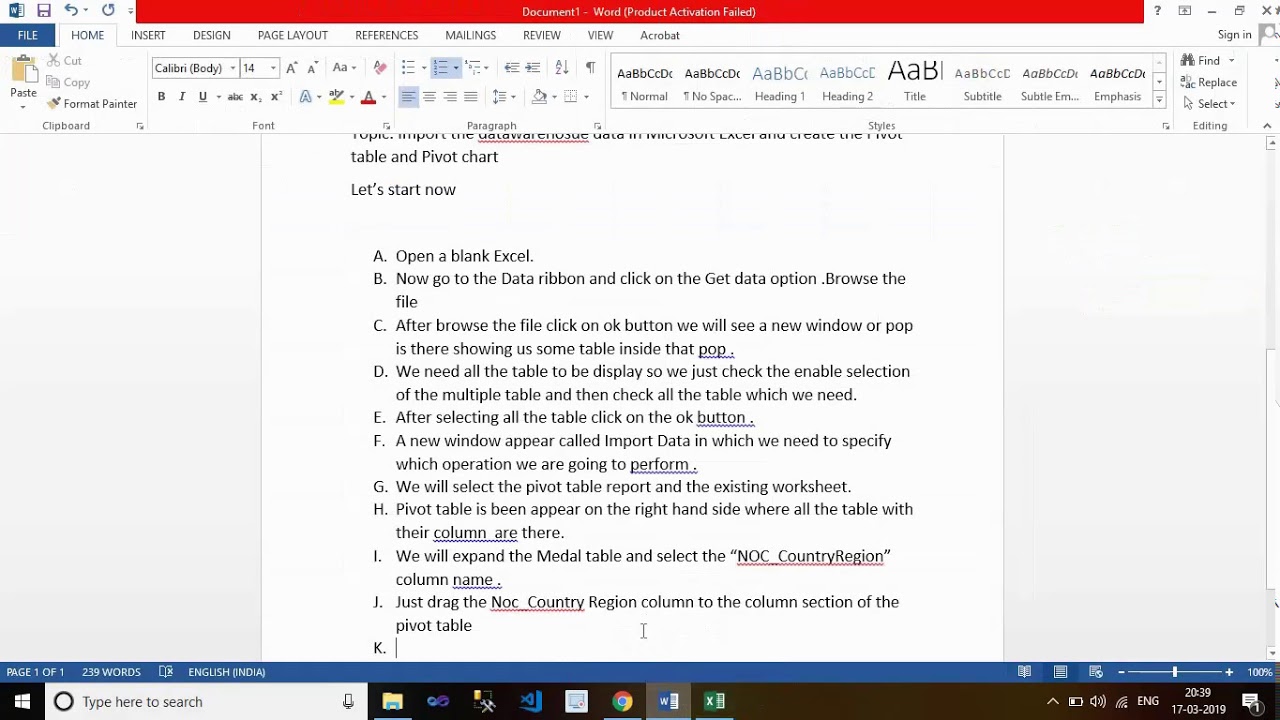Image resolution: width=1280 pixels, height=720 pixels.
Task: Increase the paragraph indent
Action: (533, 68)
